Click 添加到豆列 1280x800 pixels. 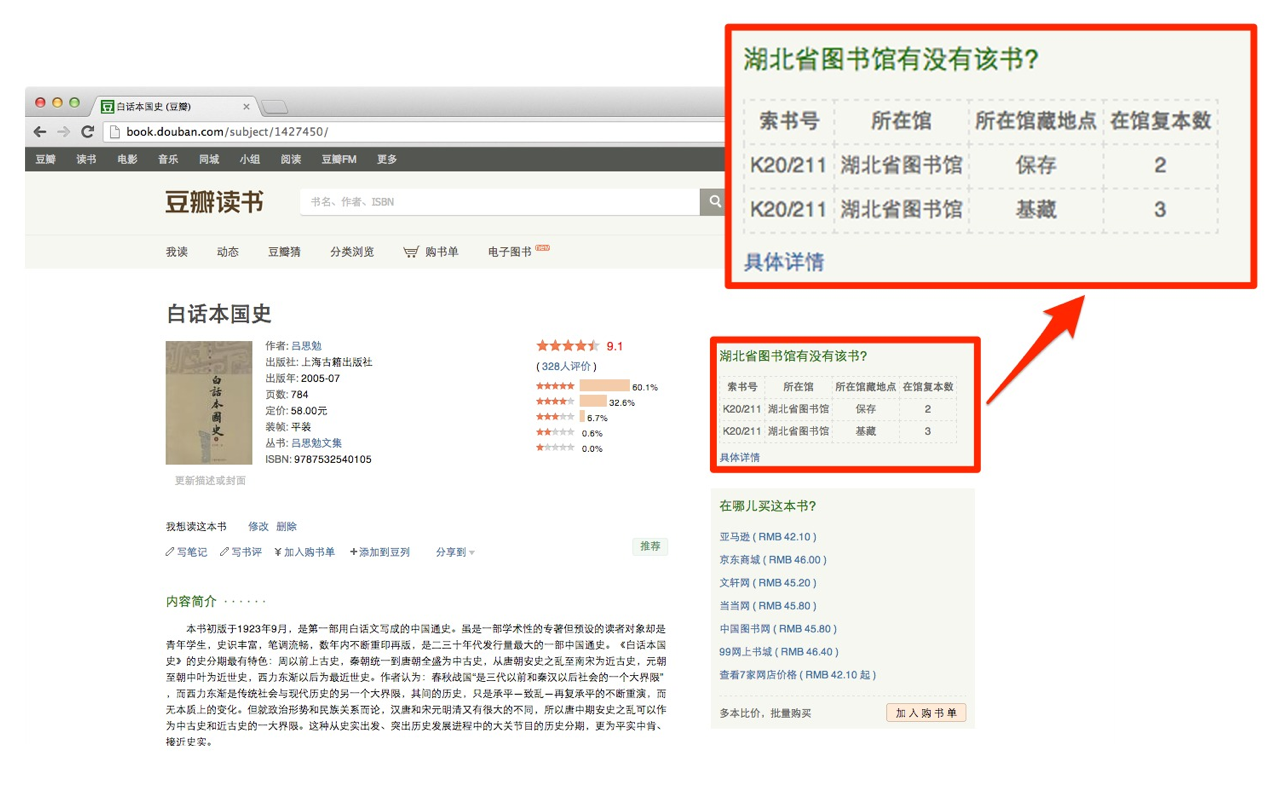[385, 552]
